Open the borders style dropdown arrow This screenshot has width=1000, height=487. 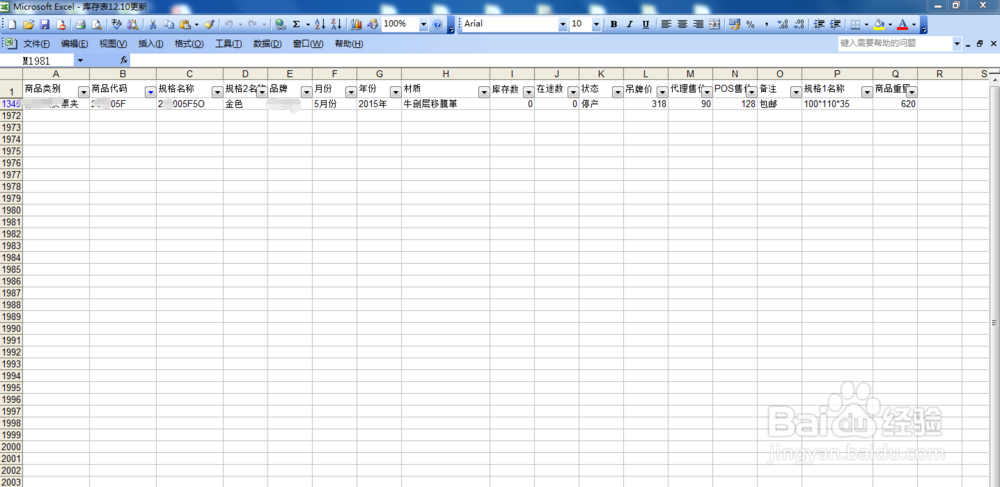point(867,24)
